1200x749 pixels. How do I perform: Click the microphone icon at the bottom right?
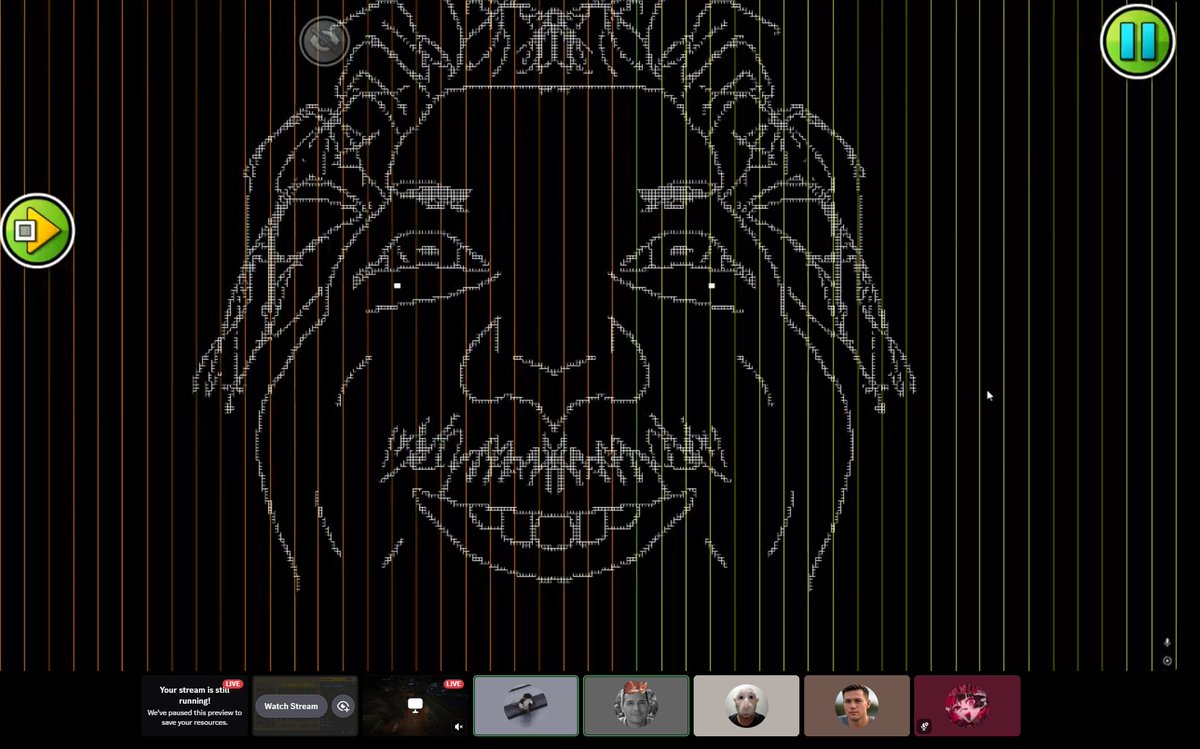(1167, 642)
